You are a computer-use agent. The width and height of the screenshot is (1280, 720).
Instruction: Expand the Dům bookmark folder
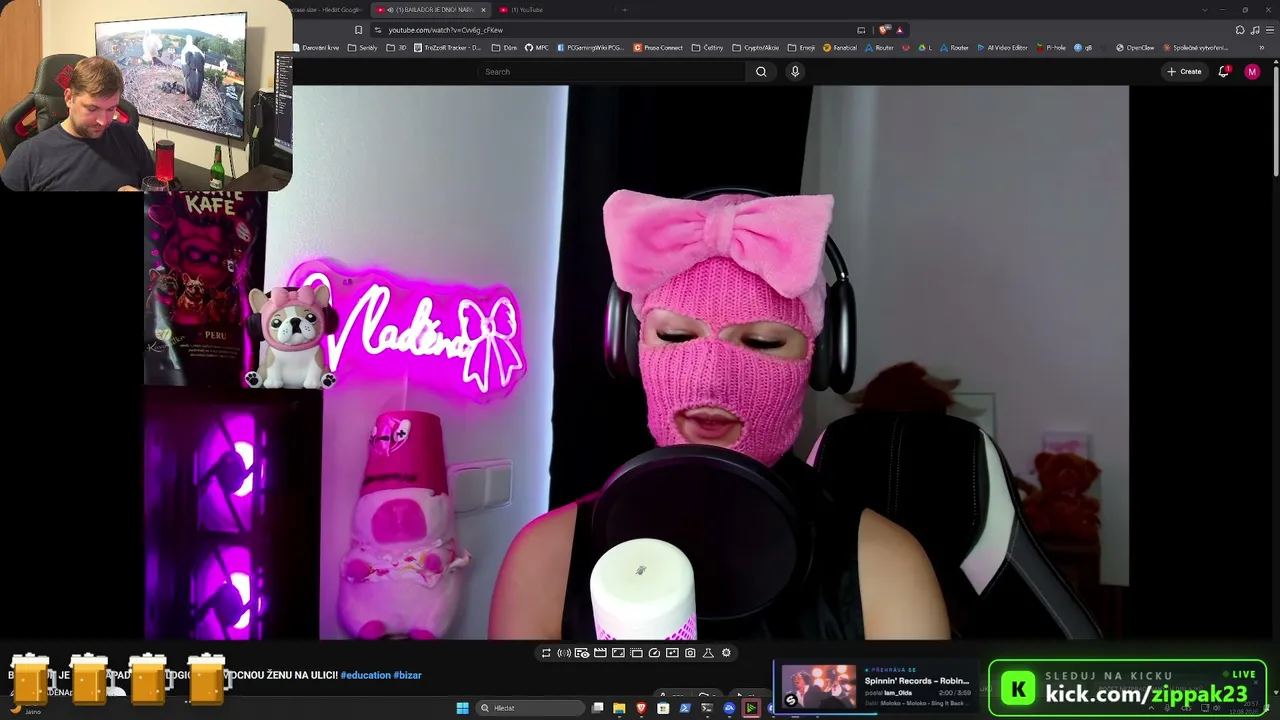[x=506, y=48]
